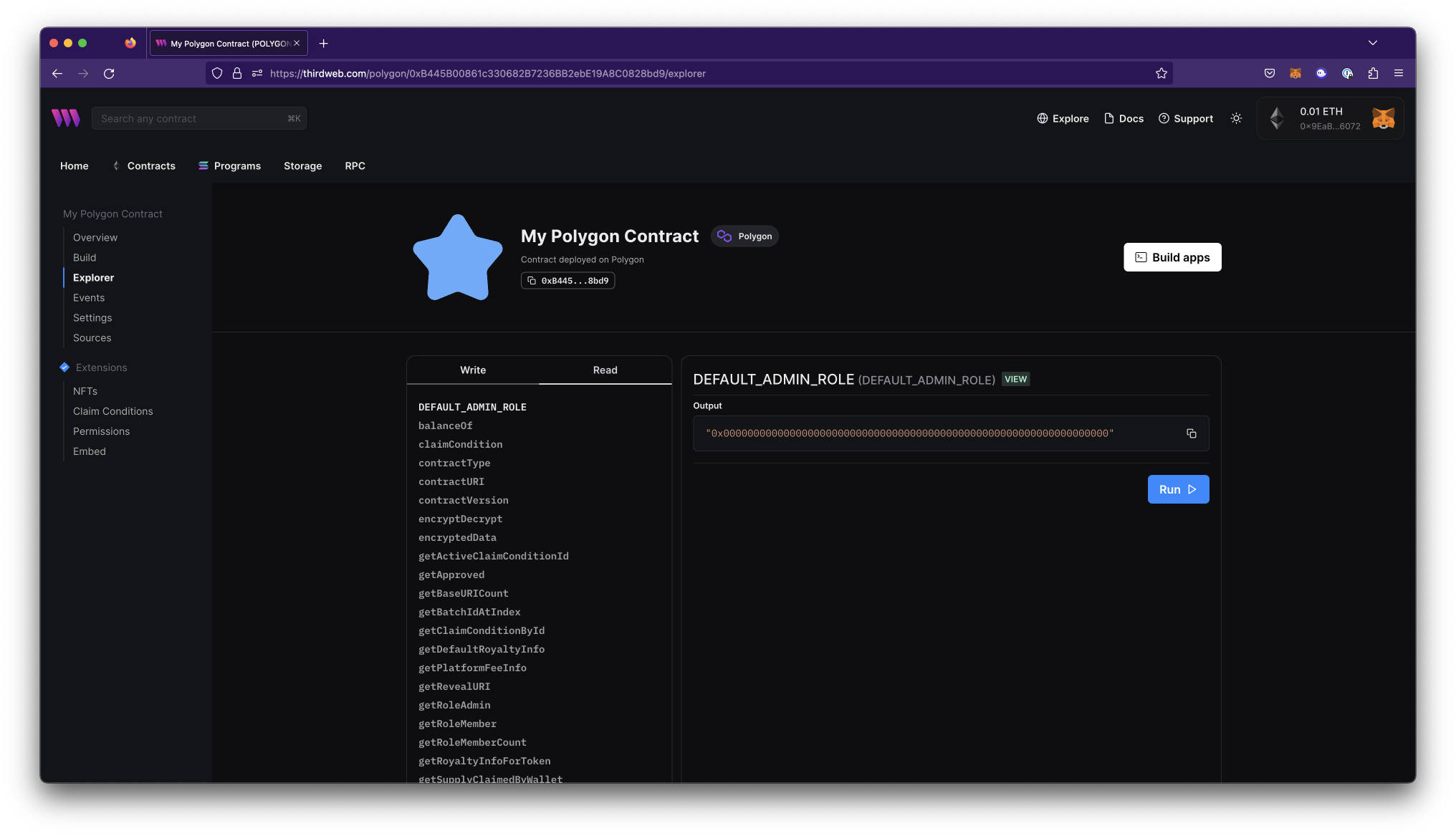Click the dark mode toggle icon in navbar
This screenshot has height=836, width=1456.
point(1236,118)
